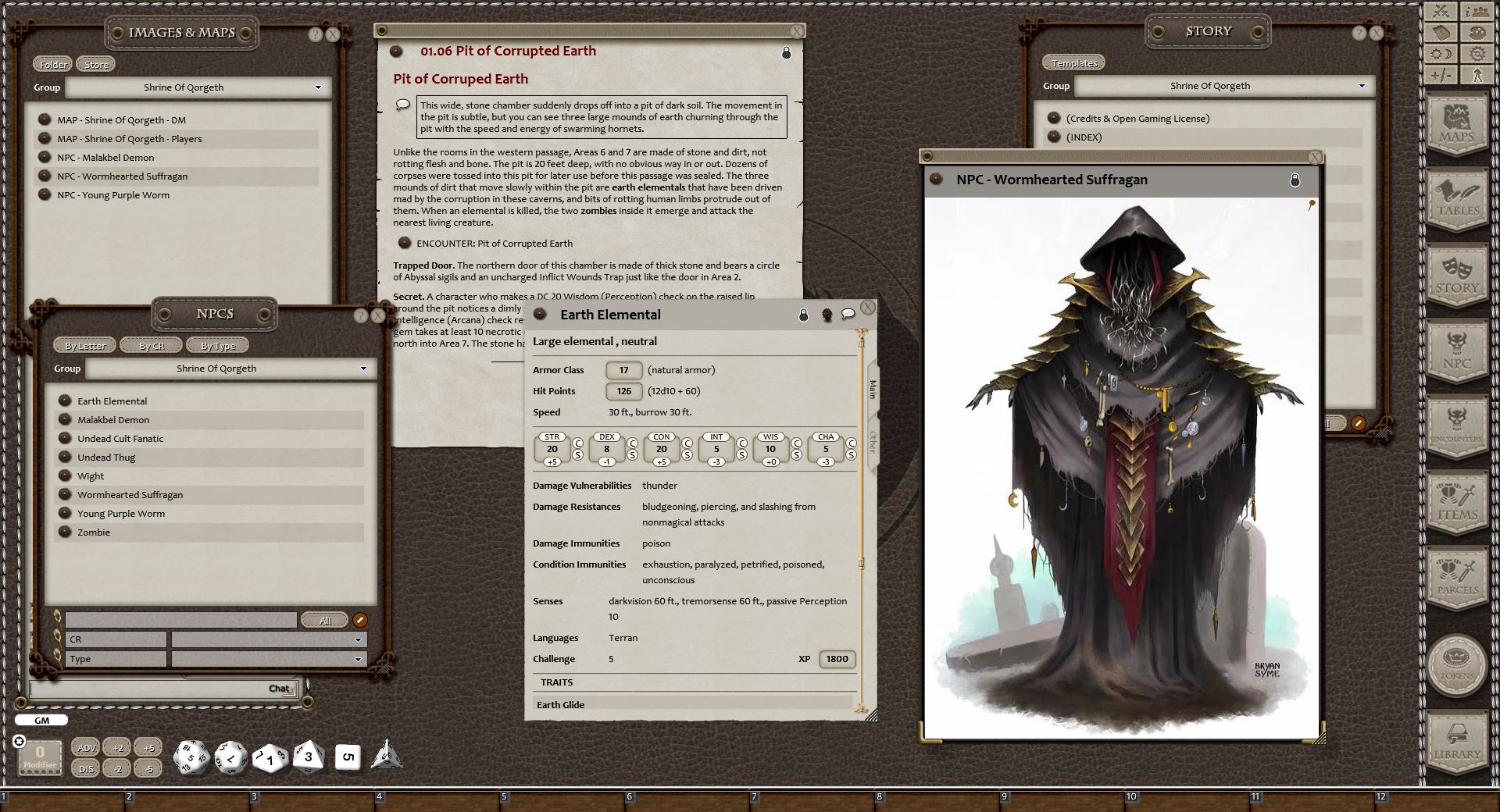Select Zombie in the NPC list
The height and width of the screenshot is (812, 1500).
[x=94, y=532]
